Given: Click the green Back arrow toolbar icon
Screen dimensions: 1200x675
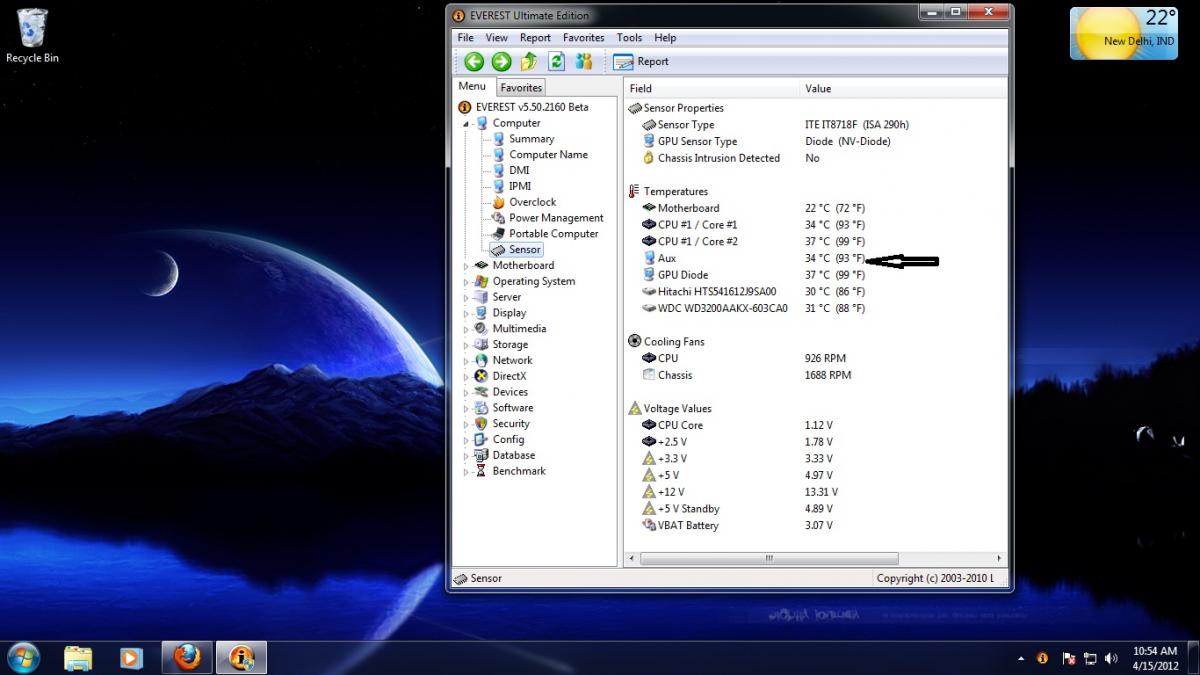Looking at the screenshot, I should pyautogui.click(x=474, y=61).
